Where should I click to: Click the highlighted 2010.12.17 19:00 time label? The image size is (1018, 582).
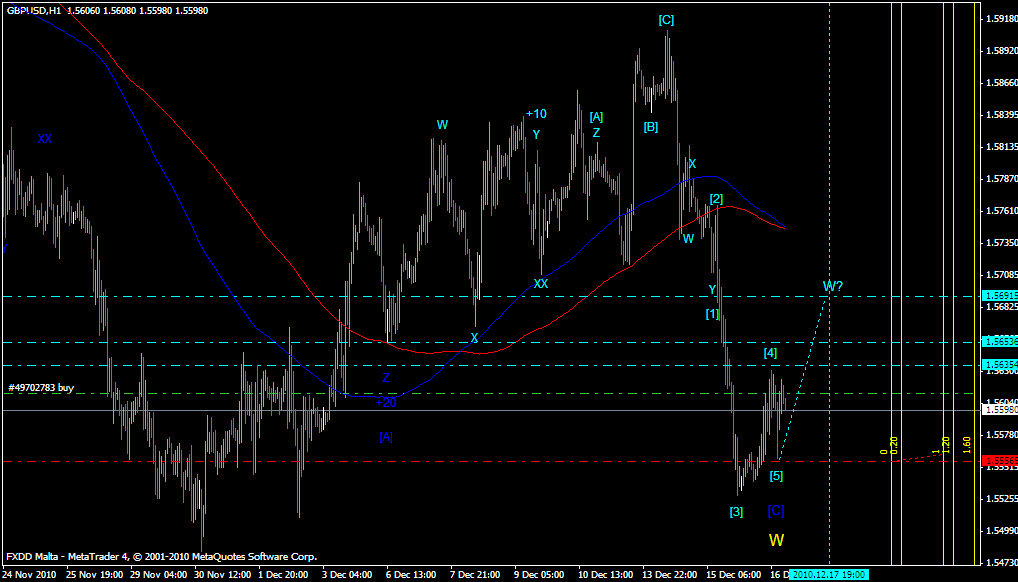[x=829, y=575]
